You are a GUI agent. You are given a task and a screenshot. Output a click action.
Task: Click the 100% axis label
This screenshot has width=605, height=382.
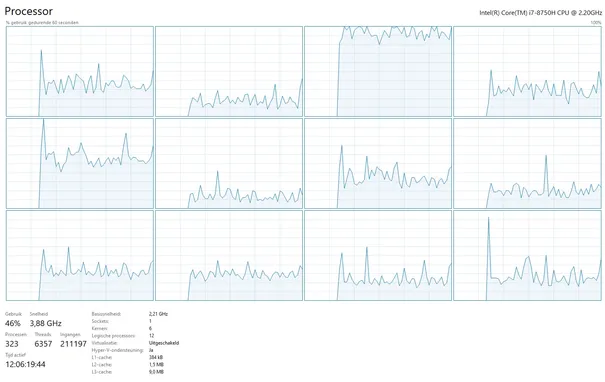tap(596, 23)
